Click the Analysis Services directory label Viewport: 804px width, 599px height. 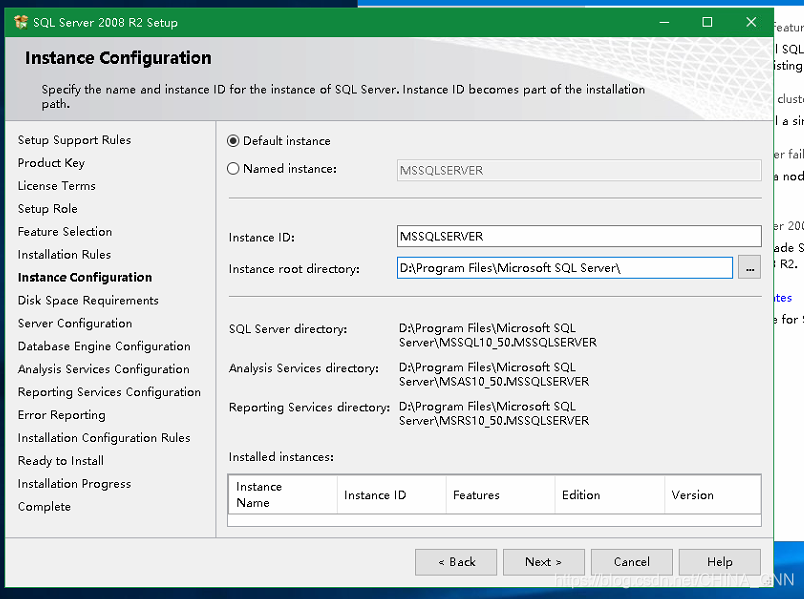click(304, 368)
